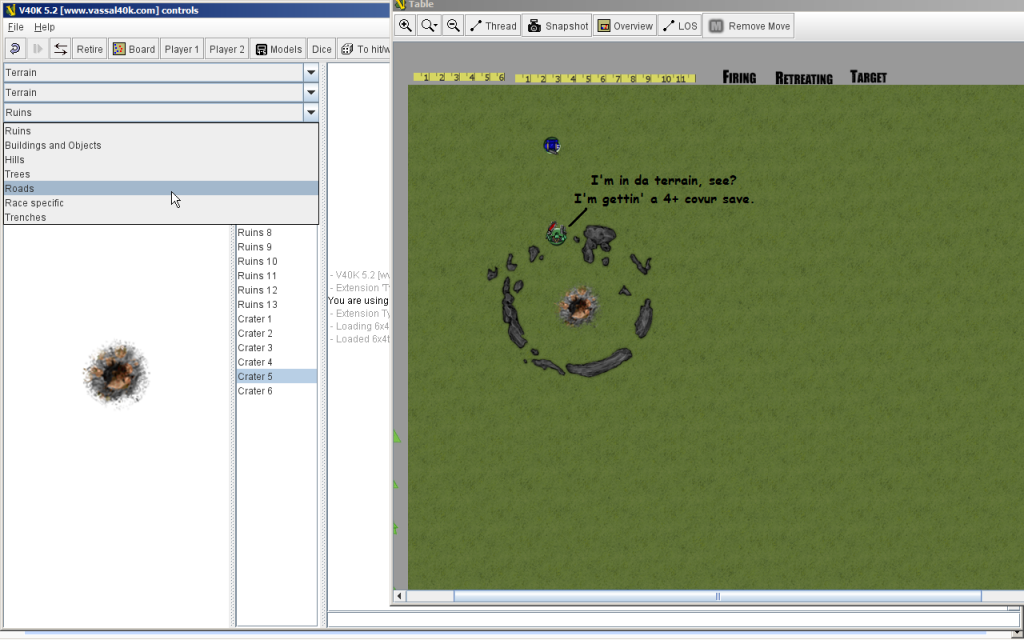Activate the LOS tool
1024x640 pixels.
[680, 26]
